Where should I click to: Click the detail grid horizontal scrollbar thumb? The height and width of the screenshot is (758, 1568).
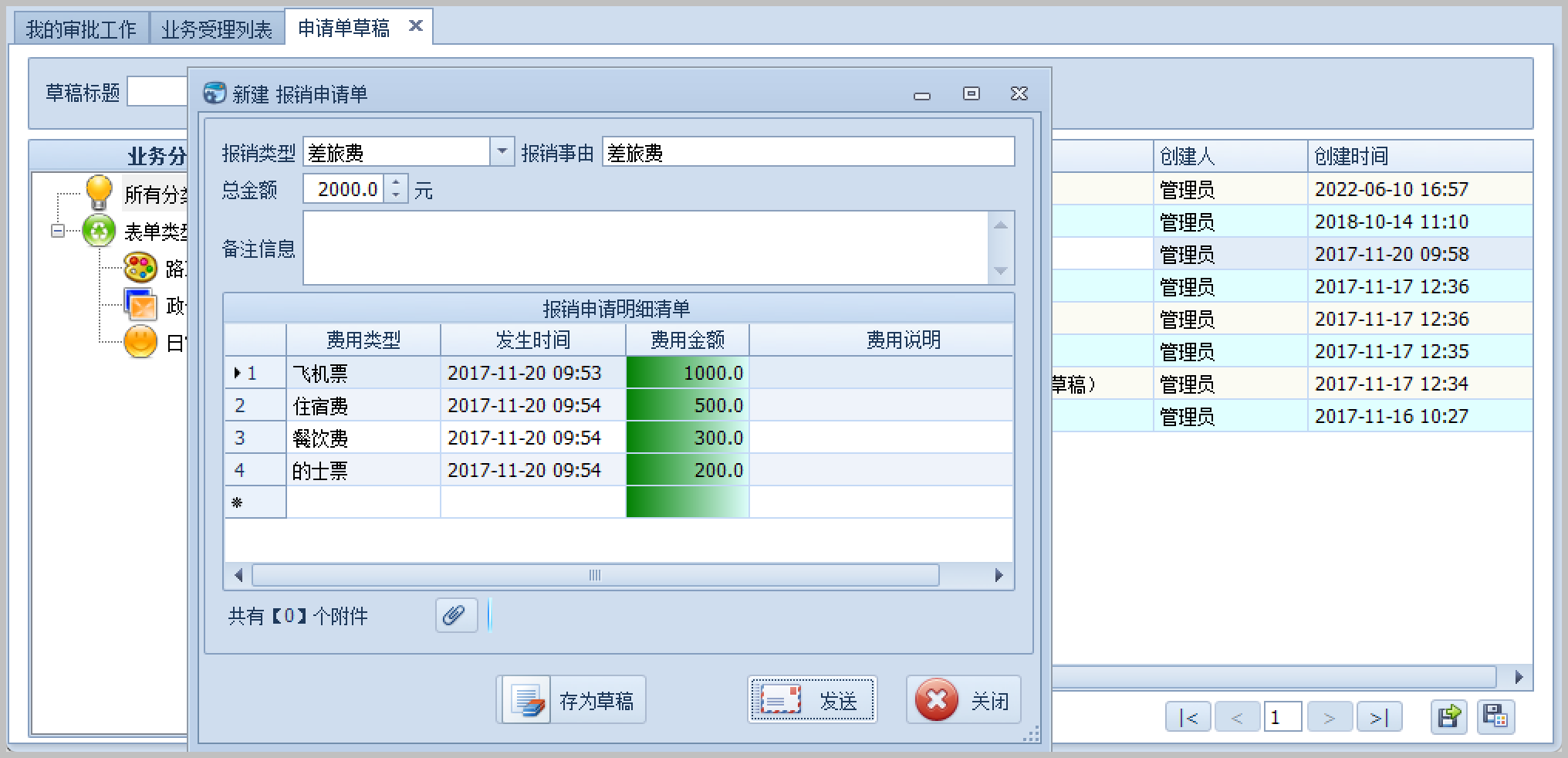pyautogui.click(x=595, y=575)
